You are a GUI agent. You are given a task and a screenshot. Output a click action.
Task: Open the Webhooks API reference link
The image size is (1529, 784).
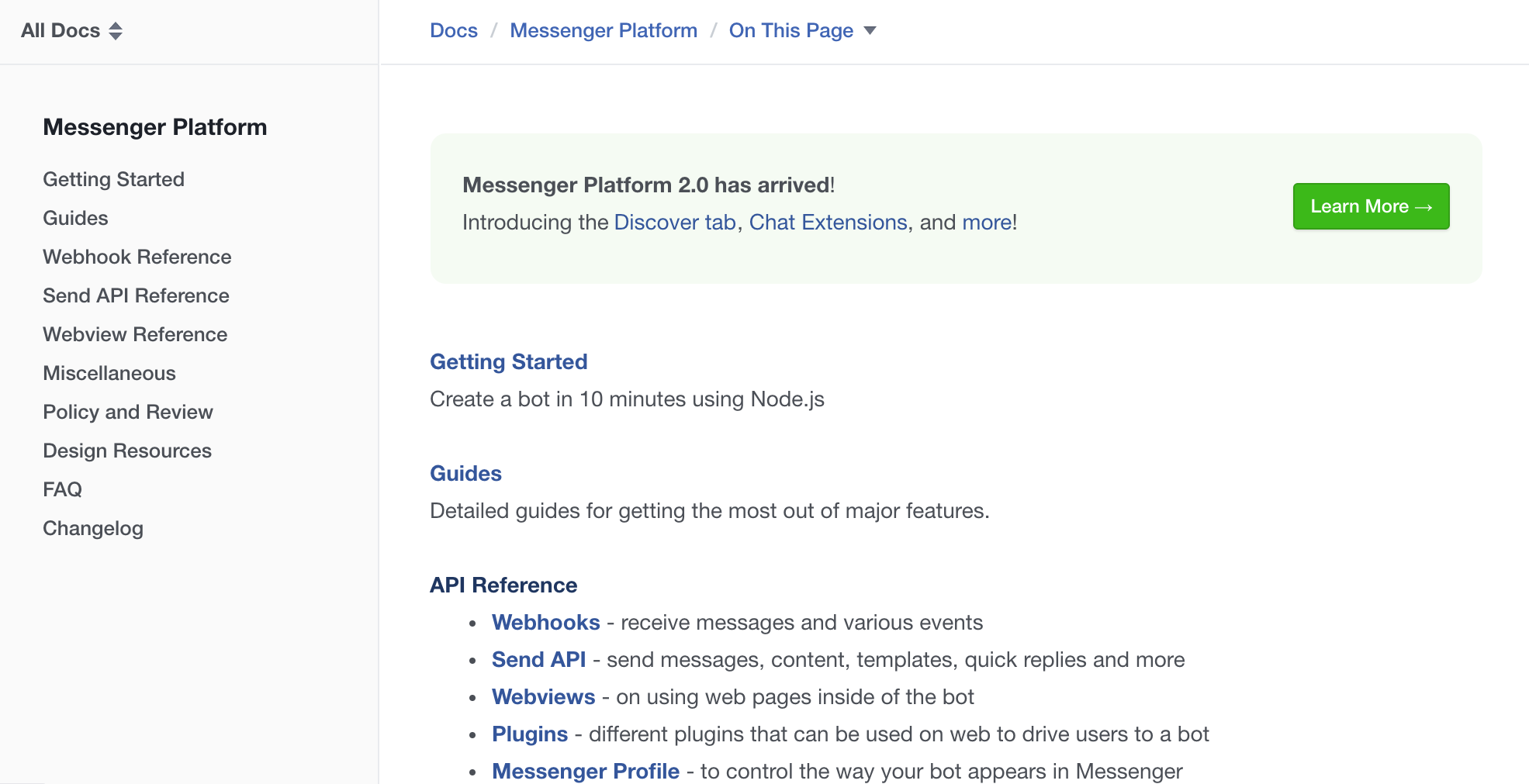tap(546, 623)
